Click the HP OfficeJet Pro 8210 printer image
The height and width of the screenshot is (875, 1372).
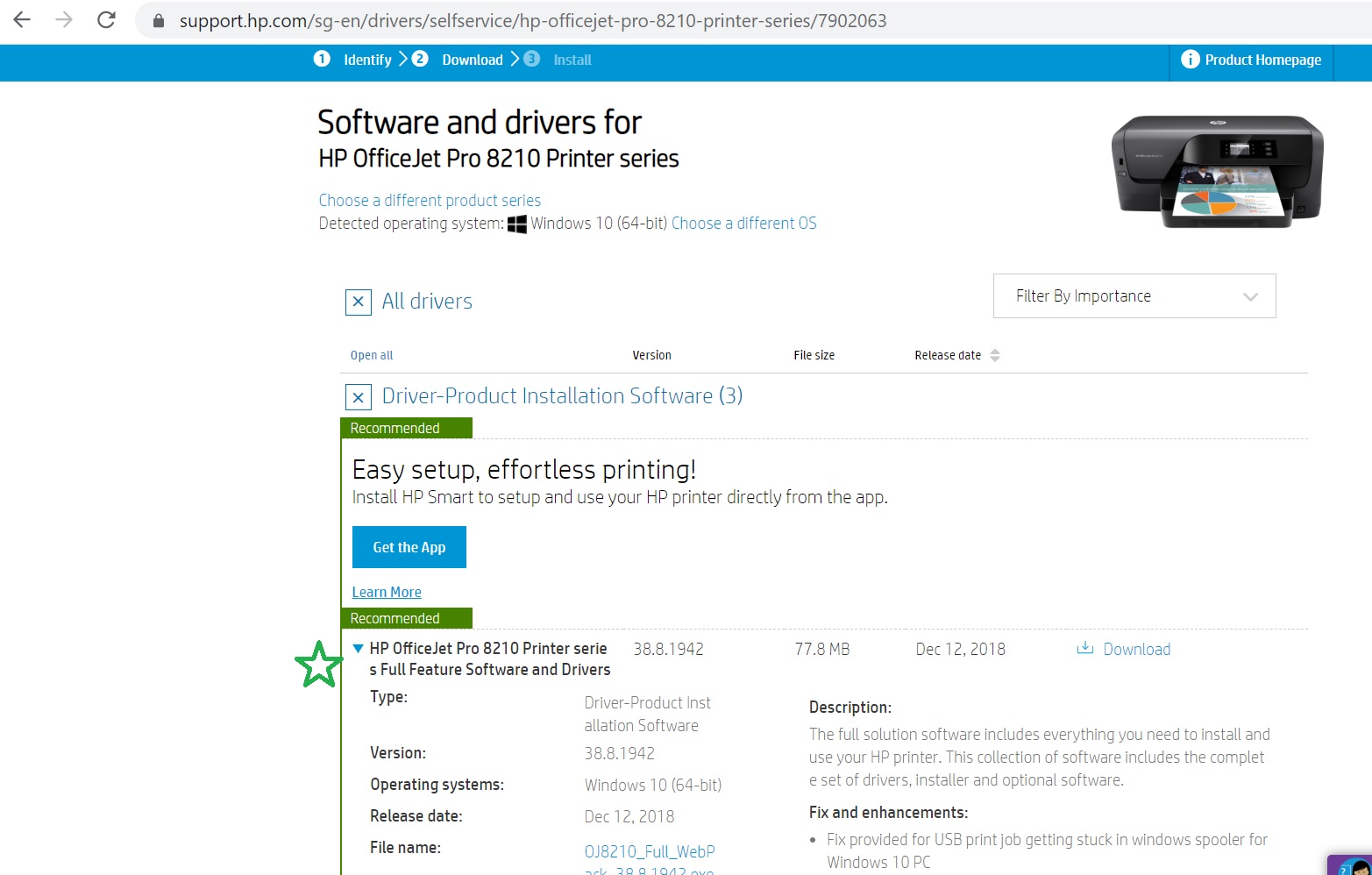[1217, 171]
